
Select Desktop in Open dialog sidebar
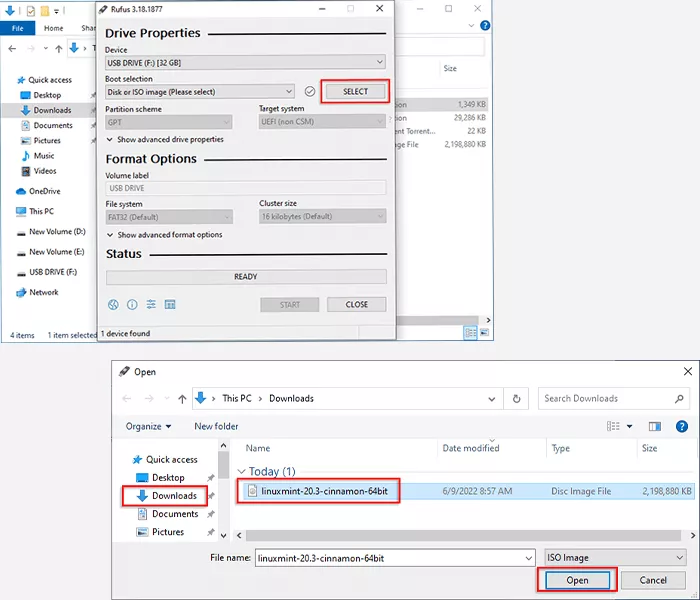coord(161,478)
